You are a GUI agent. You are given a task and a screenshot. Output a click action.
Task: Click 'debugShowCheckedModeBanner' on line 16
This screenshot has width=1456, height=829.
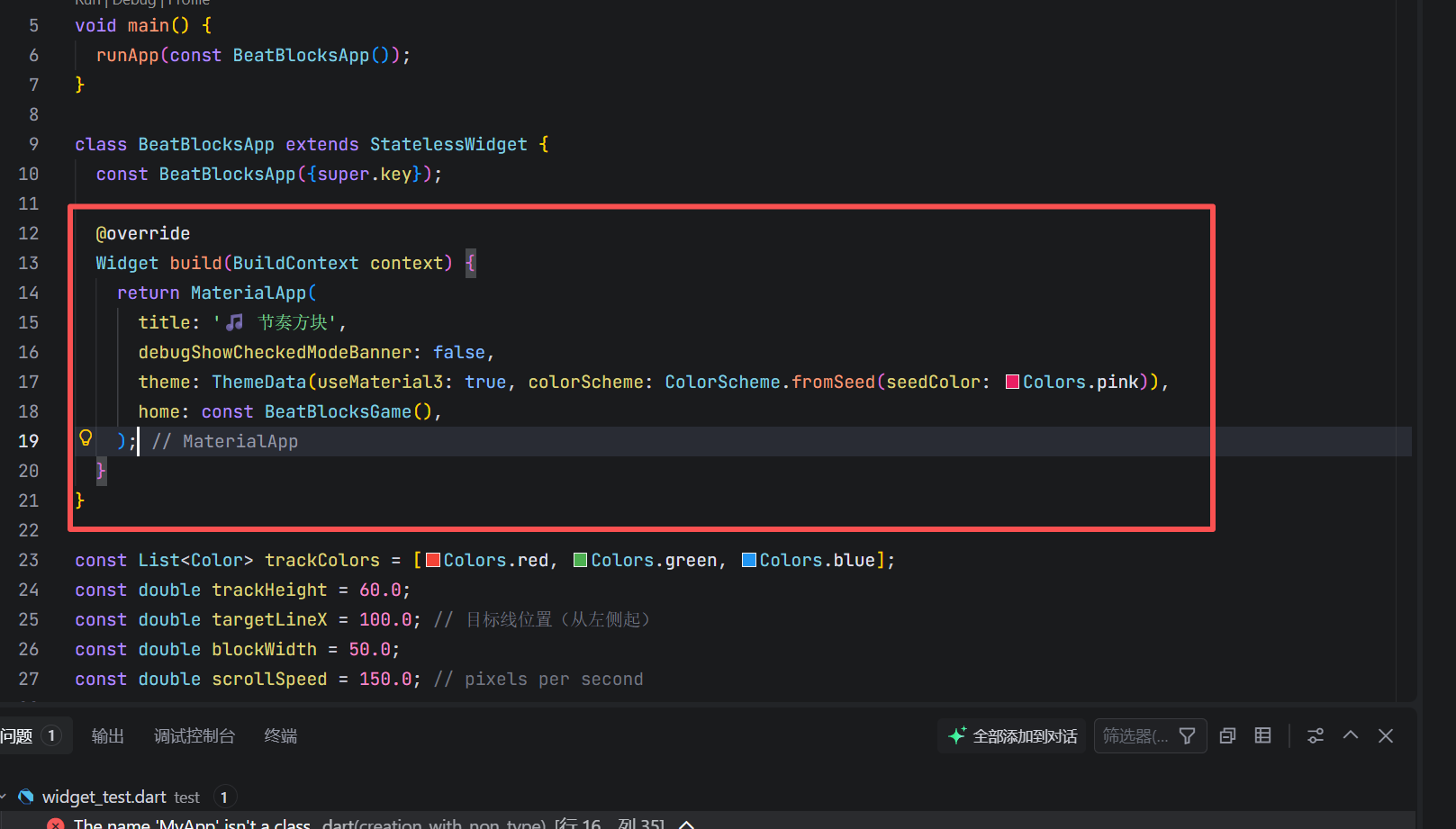click(x=275, y=352)
